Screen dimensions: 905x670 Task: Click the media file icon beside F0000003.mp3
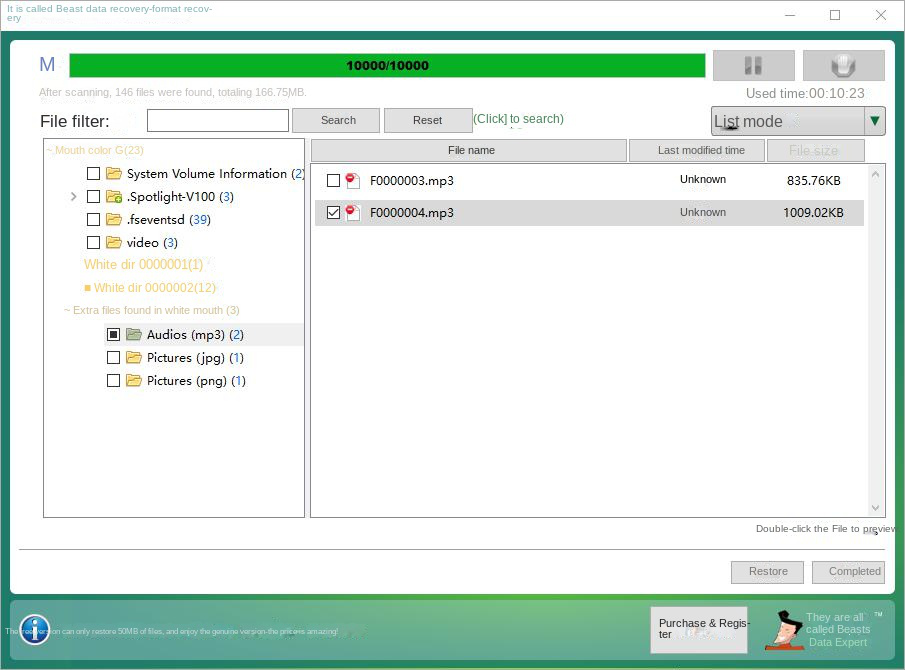point(355,181)
